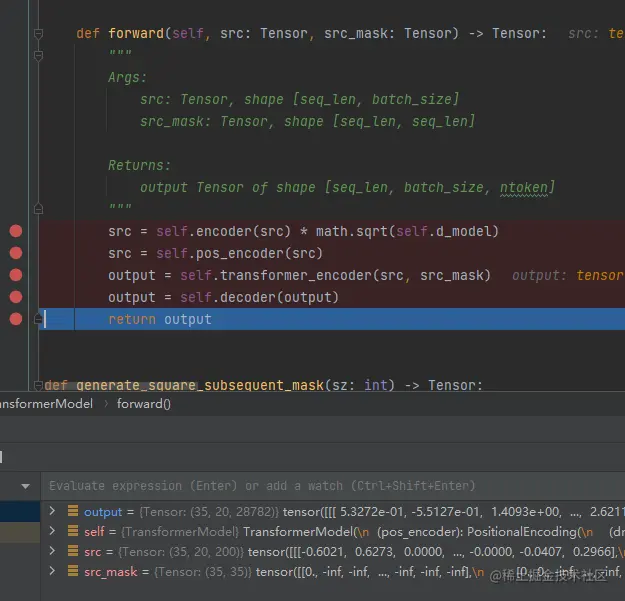Open the watch history dropdown arrow
Viewport: 625px width, 601px height.
[26, 486]
